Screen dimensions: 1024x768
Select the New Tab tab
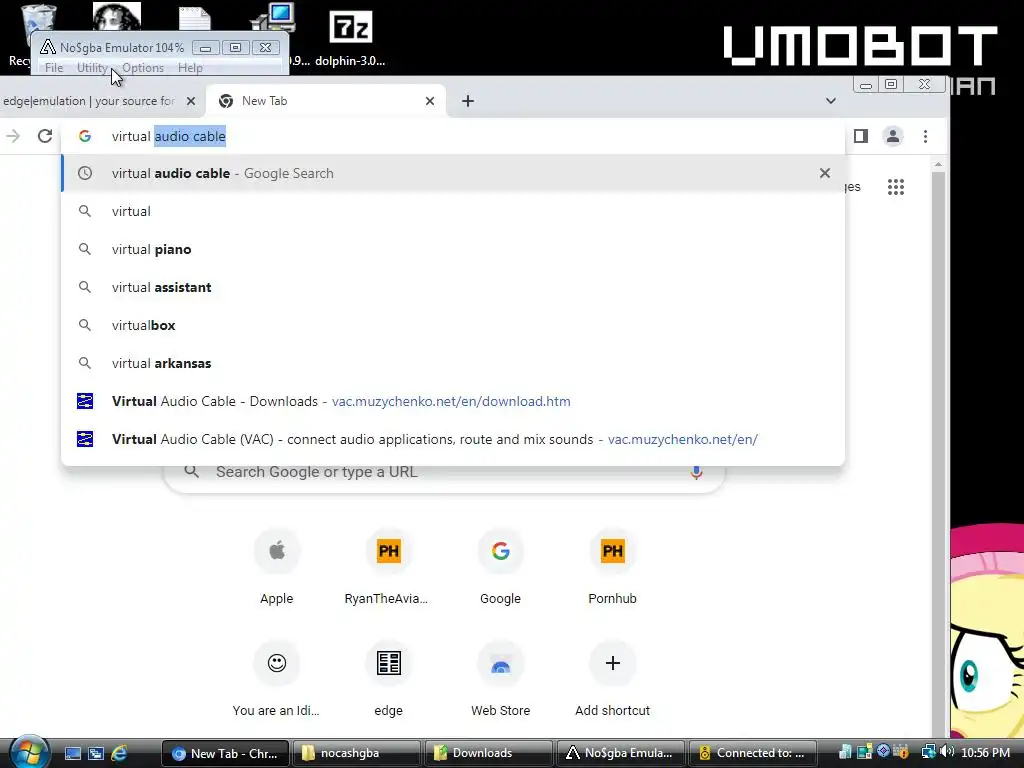coord(327,101)
